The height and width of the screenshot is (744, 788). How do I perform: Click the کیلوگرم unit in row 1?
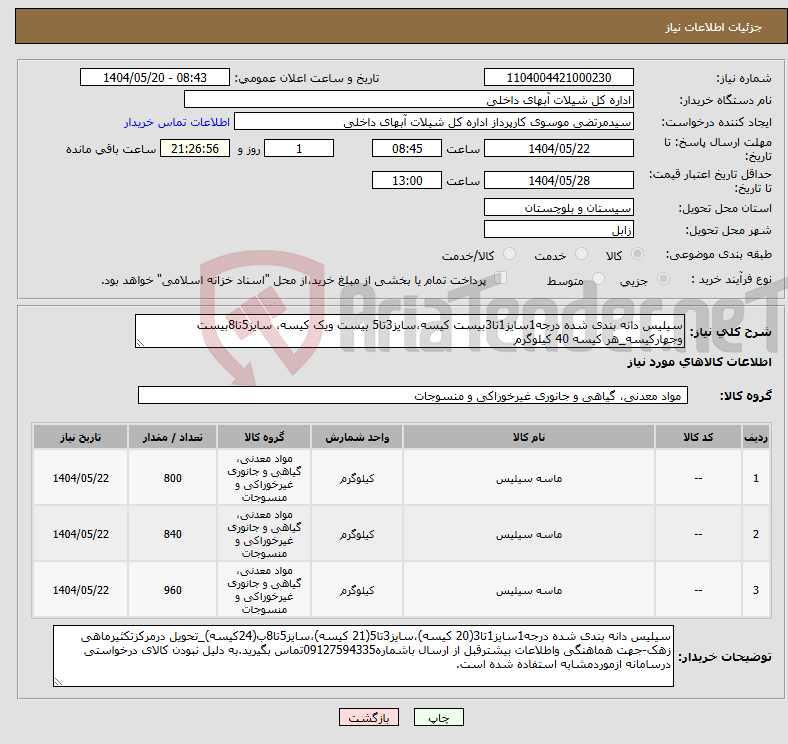(357, 479)
